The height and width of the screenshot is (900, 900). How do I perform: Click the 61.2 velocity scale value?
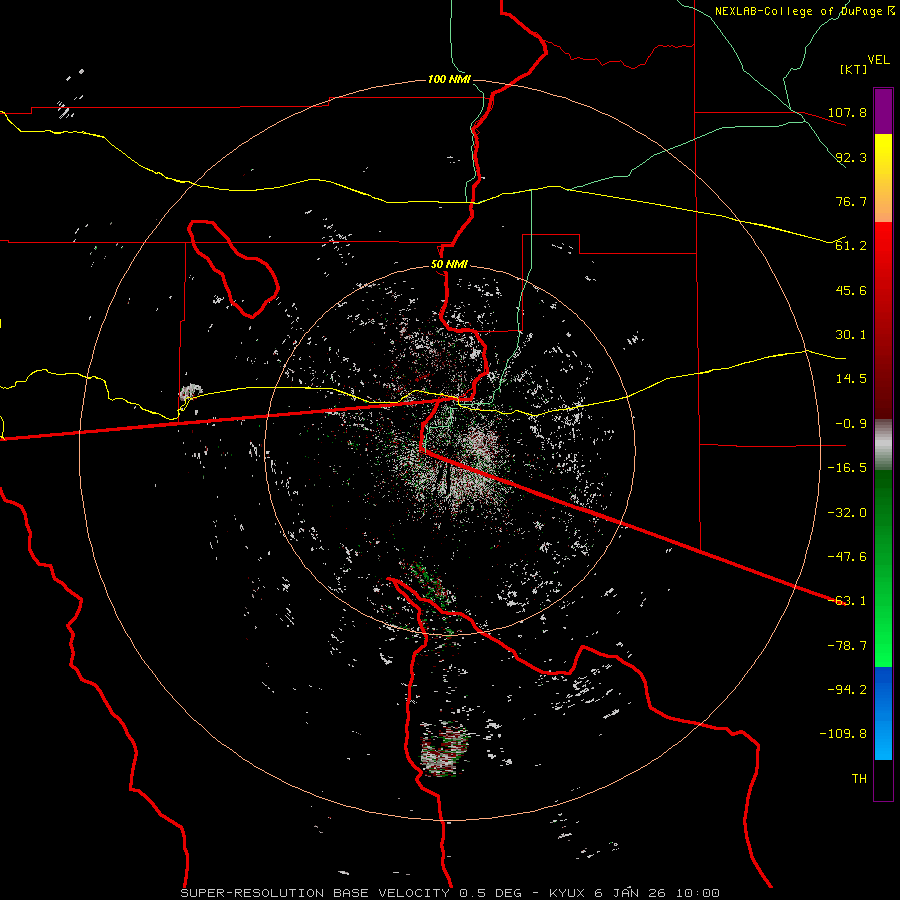pyautogui.click(x=851, y=246)
